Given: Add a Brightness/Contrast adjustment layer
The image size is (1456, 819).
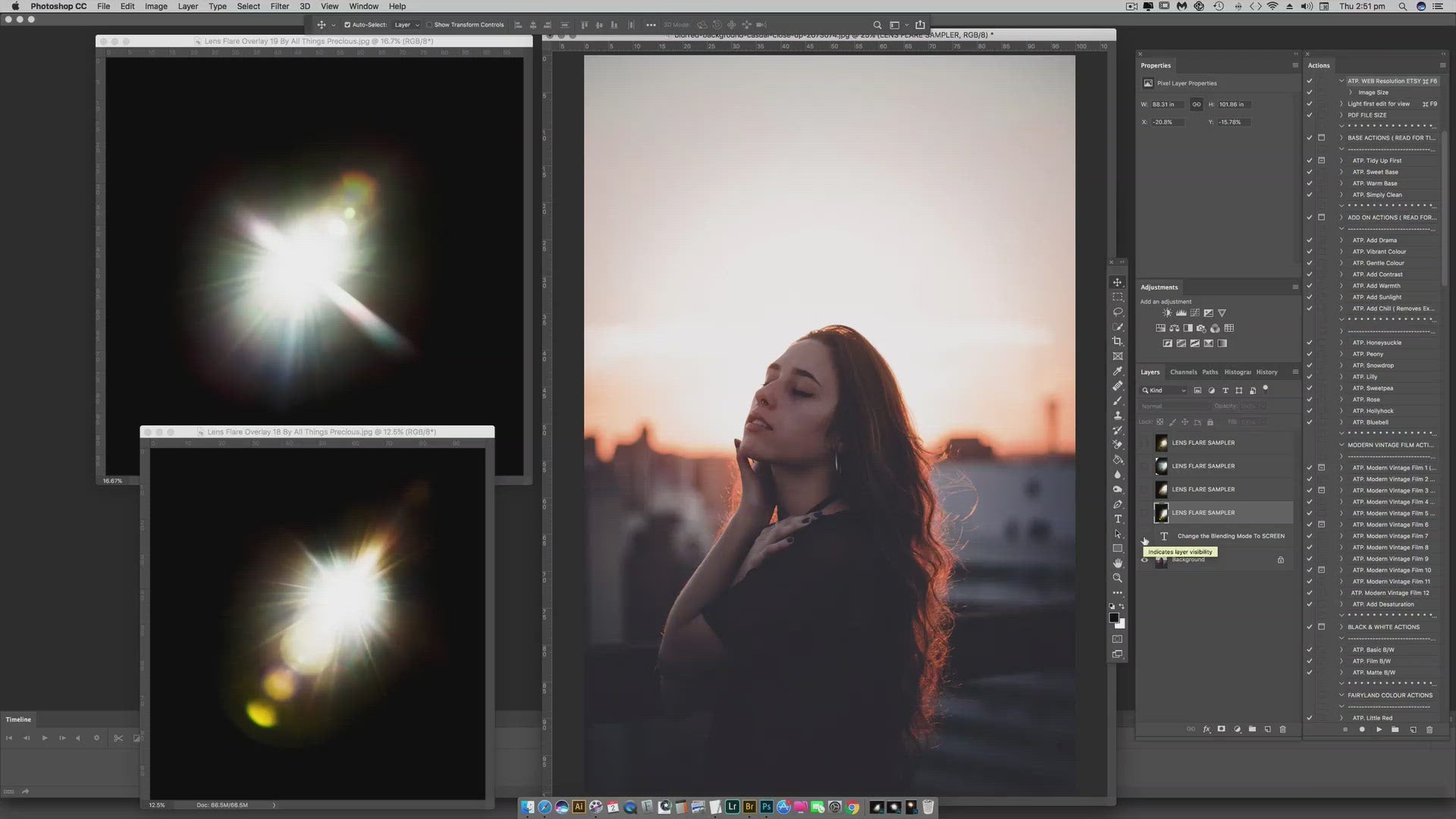Looking at the screenshot, I should (x=1167, y=312).
